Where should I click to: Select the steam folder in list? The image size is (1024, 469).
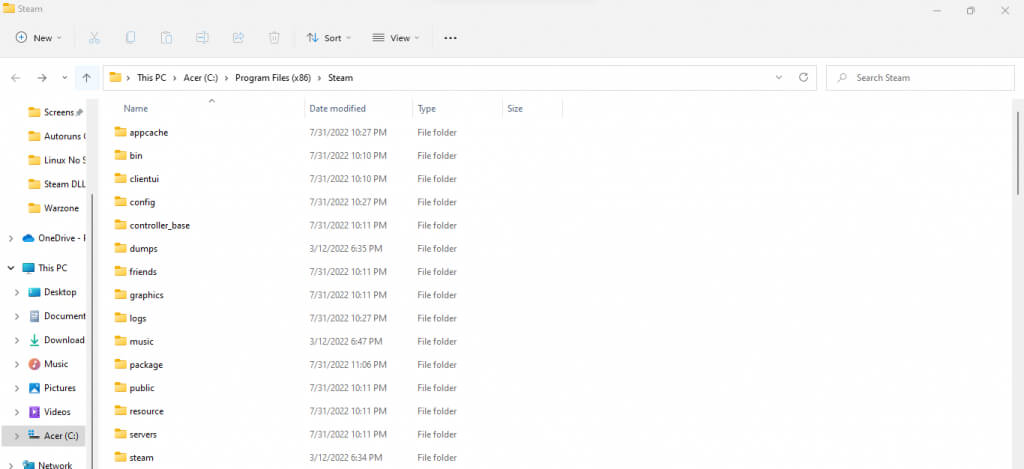(141, 458)
